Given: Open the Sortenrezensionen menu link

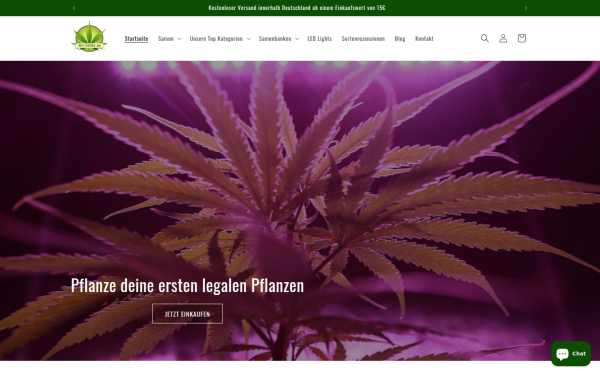Looking at the screenshot, I should pyautogui.click(x=363, y=38).
